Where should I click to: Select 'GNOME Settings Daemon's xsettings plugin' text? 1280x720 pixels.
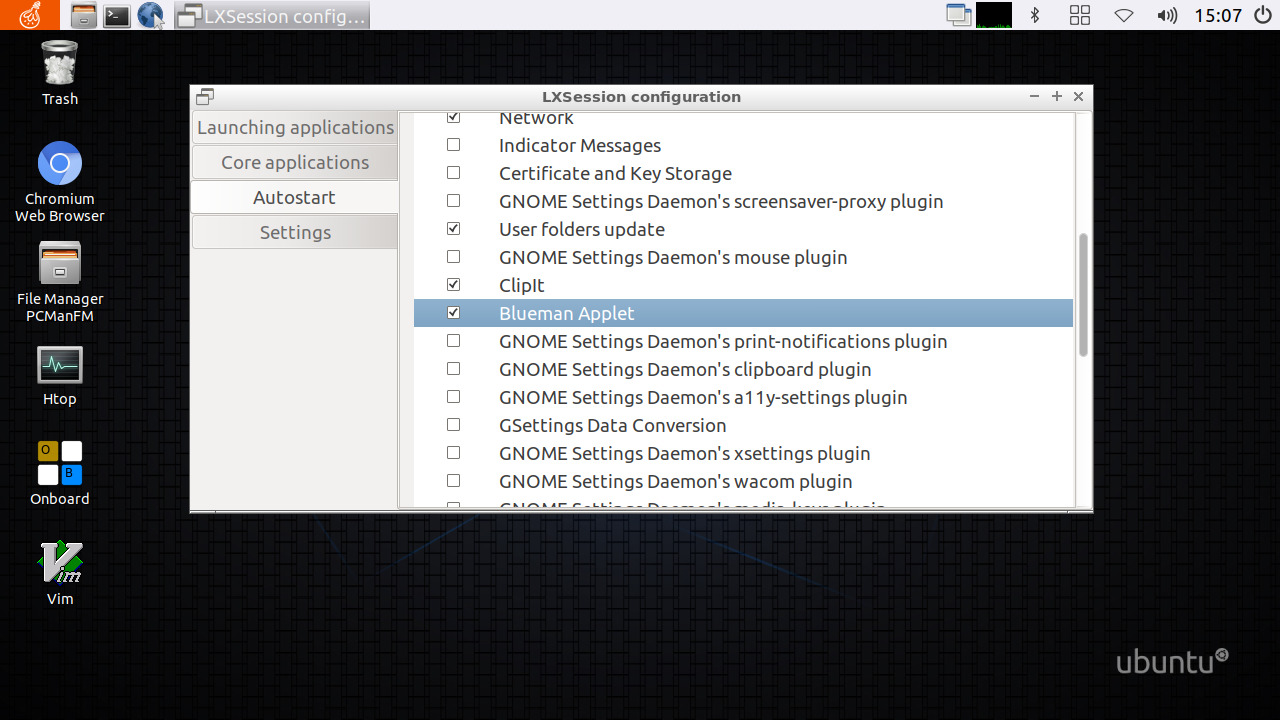click(x=685, y=454)
